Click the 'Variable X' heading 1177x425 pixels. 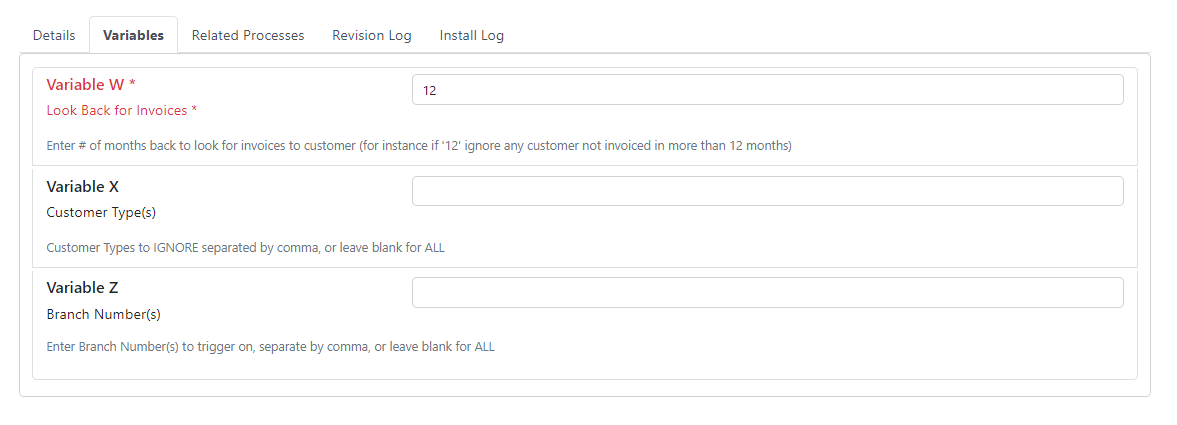(83, 186)
